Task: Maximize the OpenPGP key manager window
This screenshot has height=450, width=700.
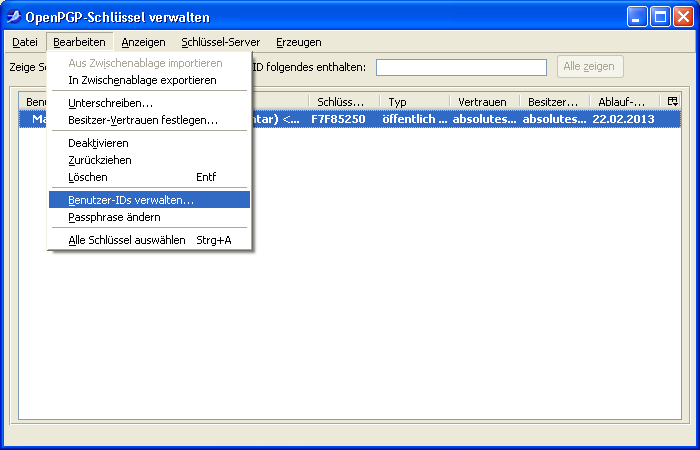Action: pos(660,17)
